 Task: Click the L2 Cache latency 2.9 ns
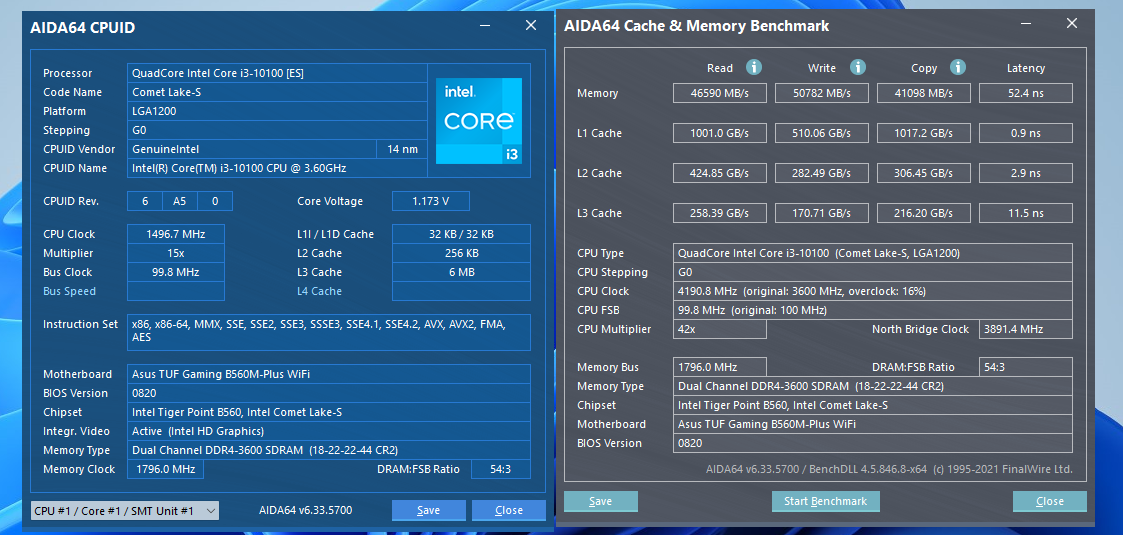coord(1026,173)
